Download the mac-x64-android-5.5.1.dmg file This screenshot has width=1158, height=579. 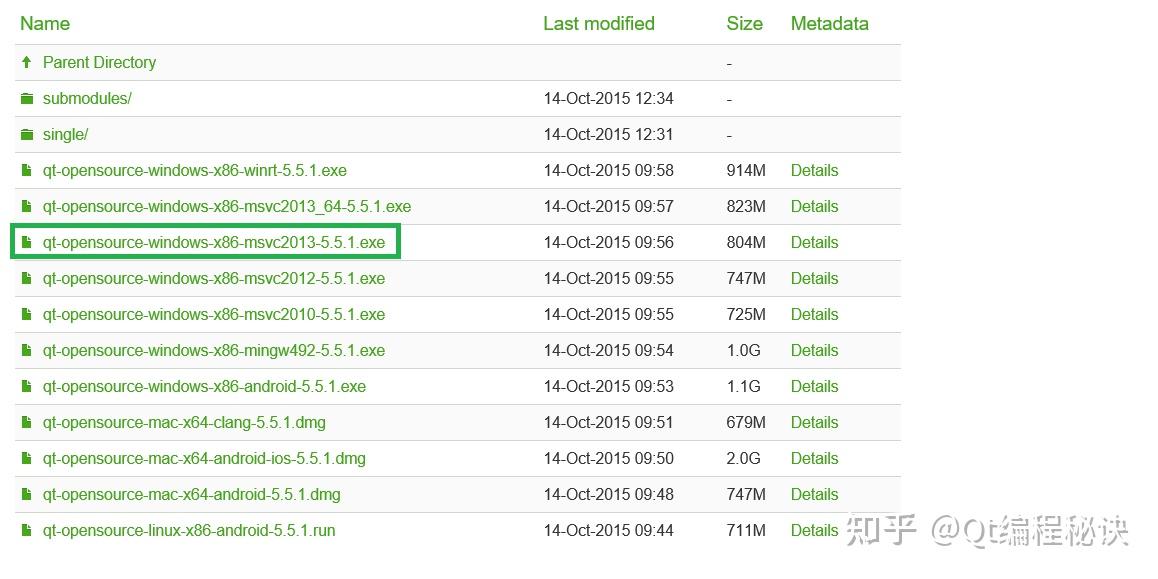pos(191,494)
